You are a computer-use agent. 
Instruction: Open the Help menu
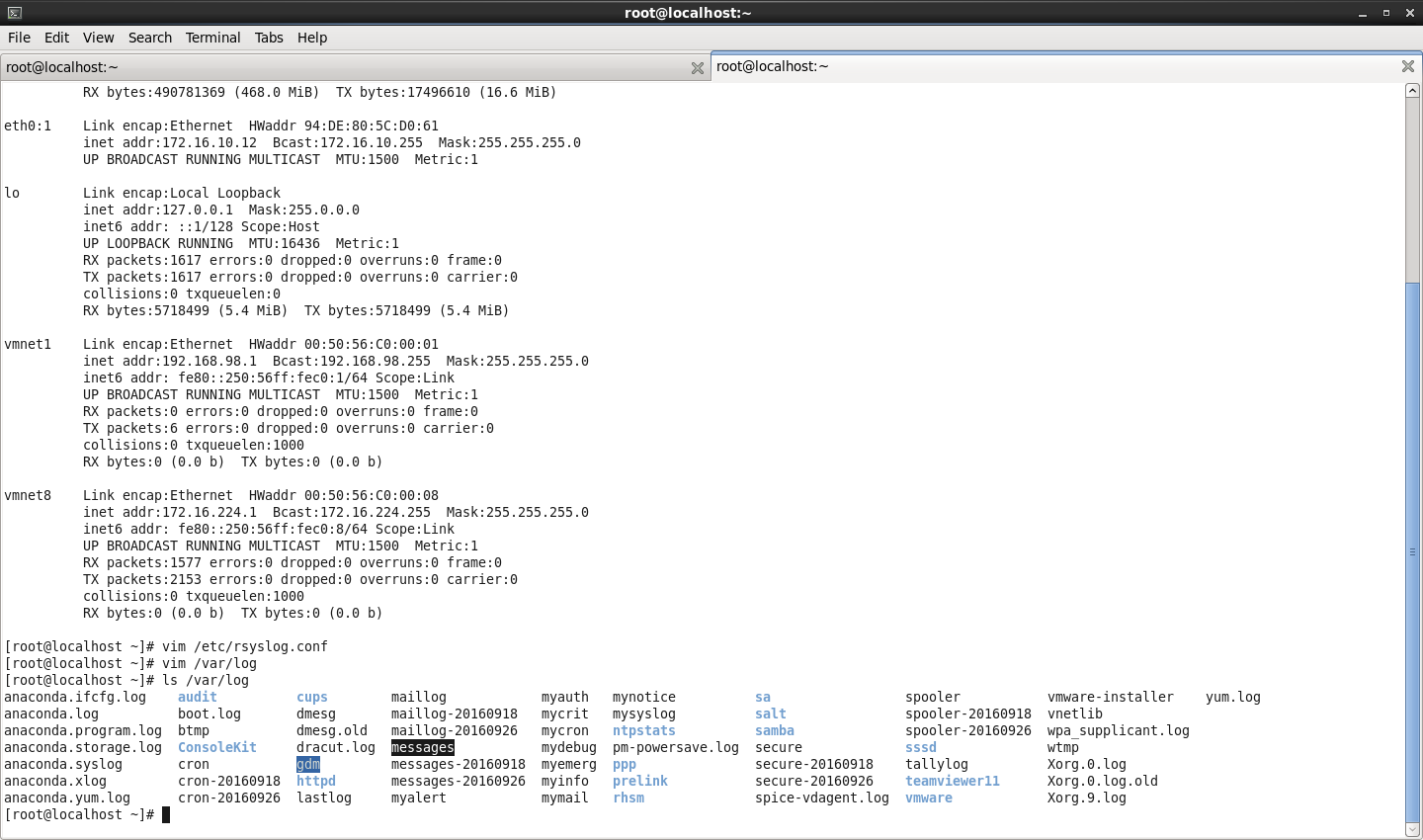point(312,38)
